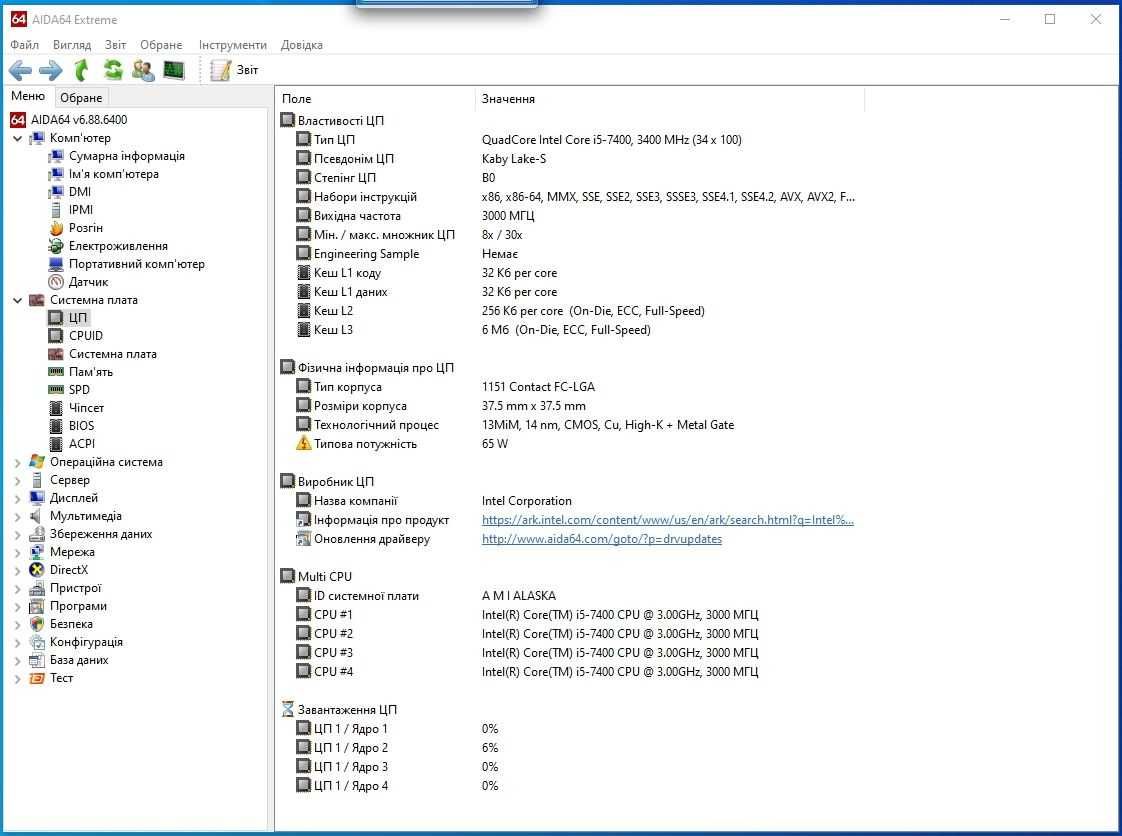Open the Звіт menu in menu bar
1122x836 pixels.
point(115,44)
